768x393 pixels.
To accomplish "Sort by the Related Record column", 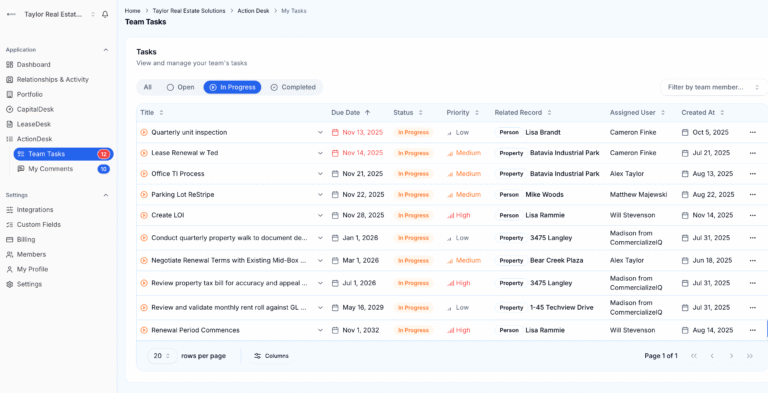I will pyautogui.click(x=523, y=113).
